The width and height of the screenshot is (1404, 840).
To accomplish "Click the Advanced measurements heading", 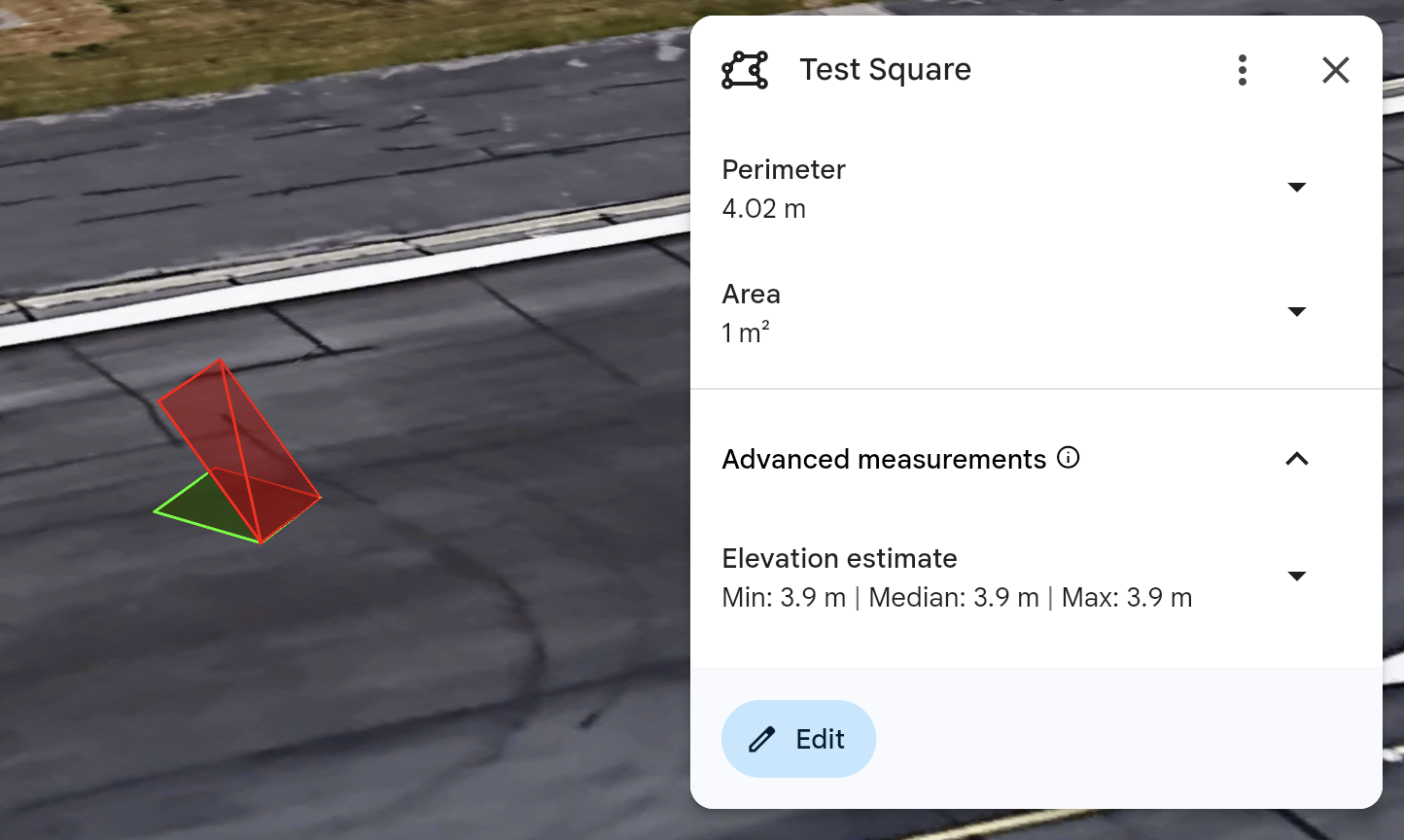I will coord(884,459).
